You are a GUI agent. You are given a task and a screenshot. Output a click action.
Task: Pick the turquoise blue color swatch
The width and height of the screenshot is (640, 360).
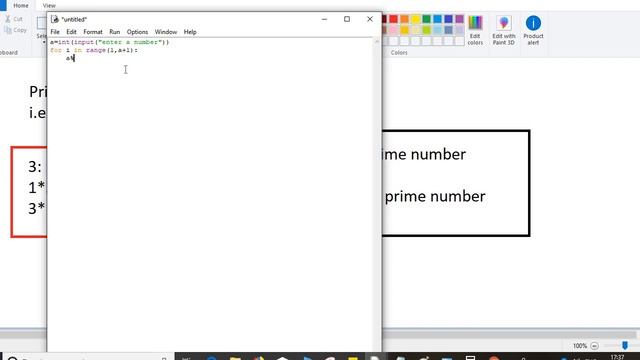coord(438,19)
